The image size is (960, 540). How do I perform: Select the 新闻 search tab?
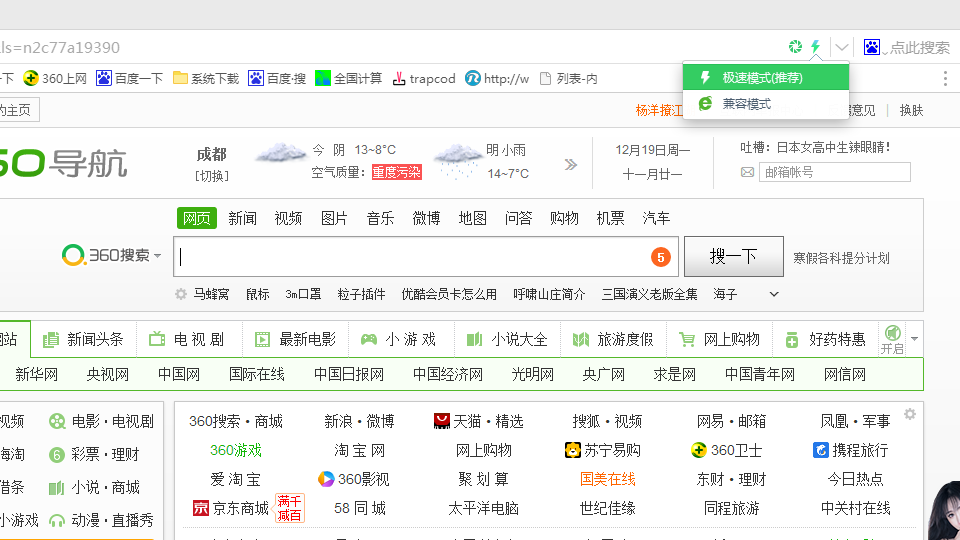242,218
